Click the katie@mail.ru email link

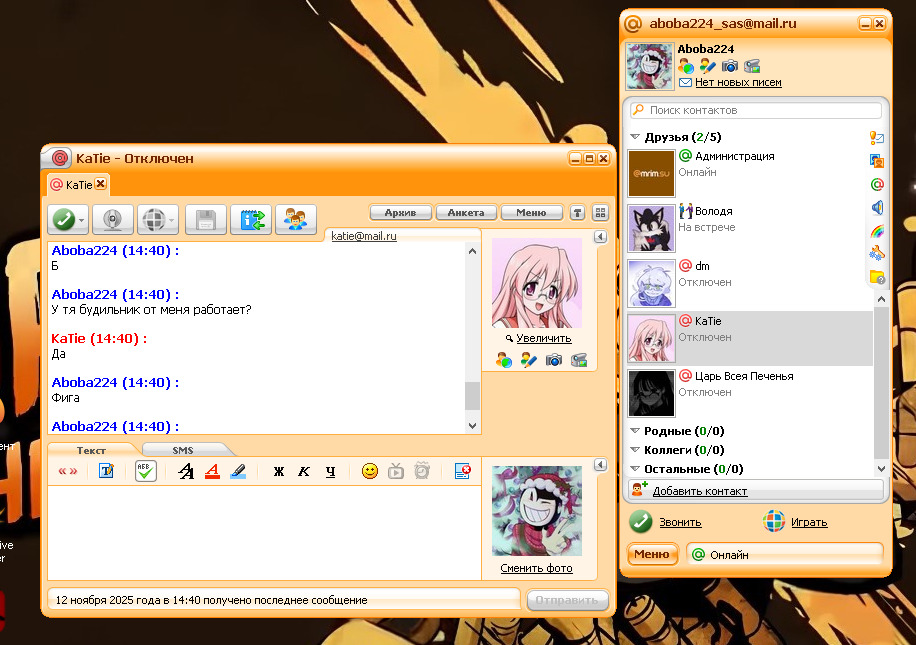click(363, 236)
